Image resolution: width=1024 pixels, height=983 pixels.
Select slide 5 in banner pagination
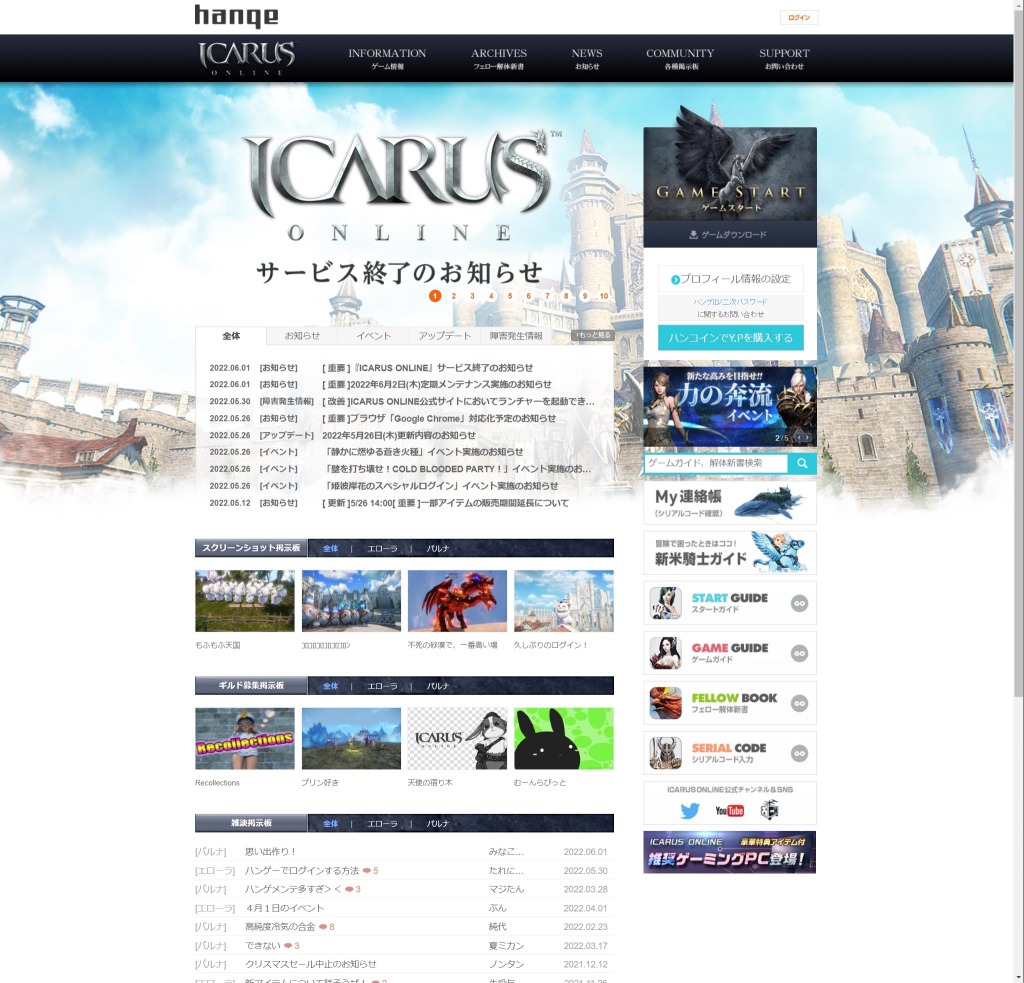(510, 296)
